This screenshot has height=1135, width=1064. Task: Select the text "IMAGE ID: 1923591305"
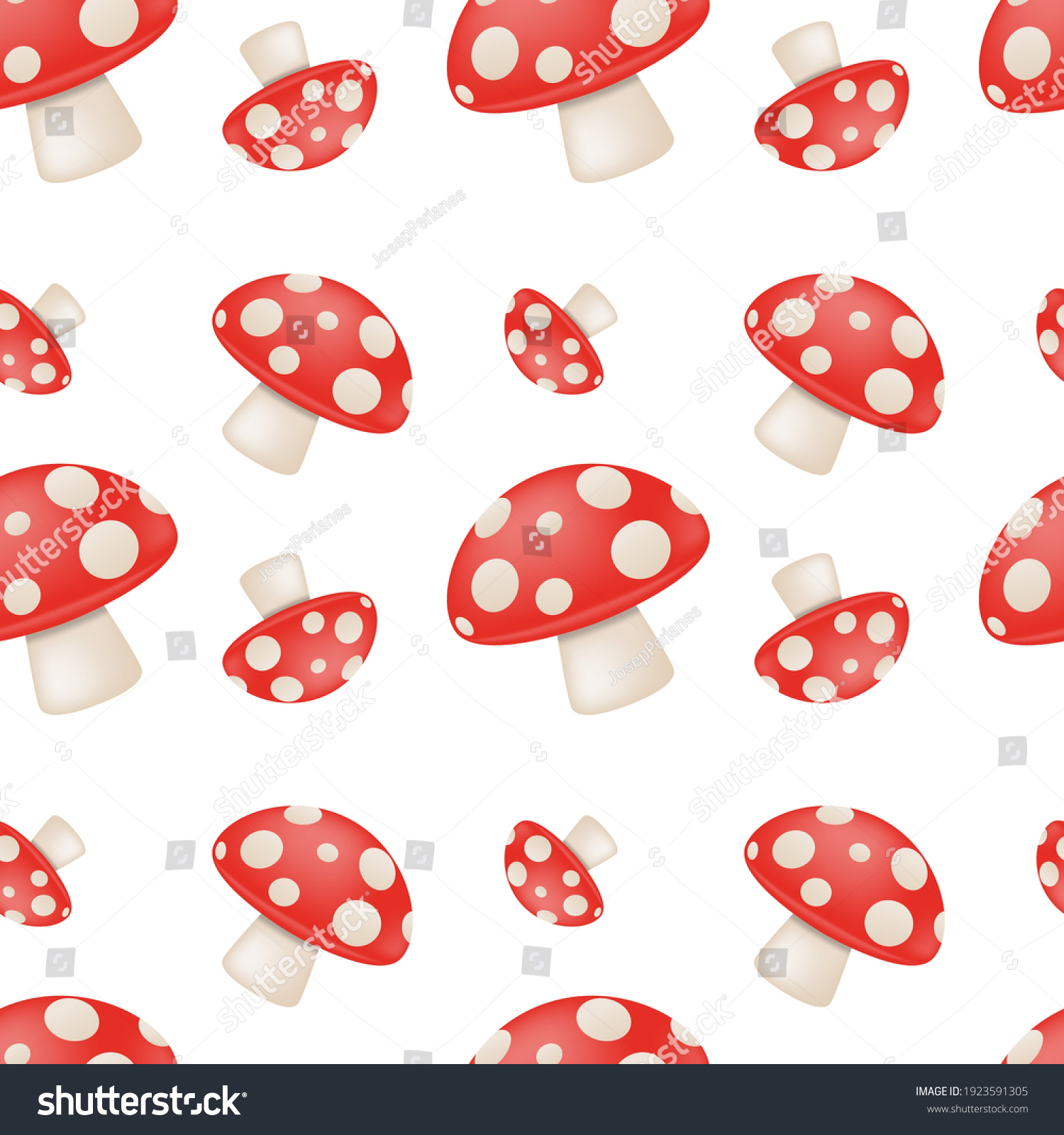coord(971,1092)
